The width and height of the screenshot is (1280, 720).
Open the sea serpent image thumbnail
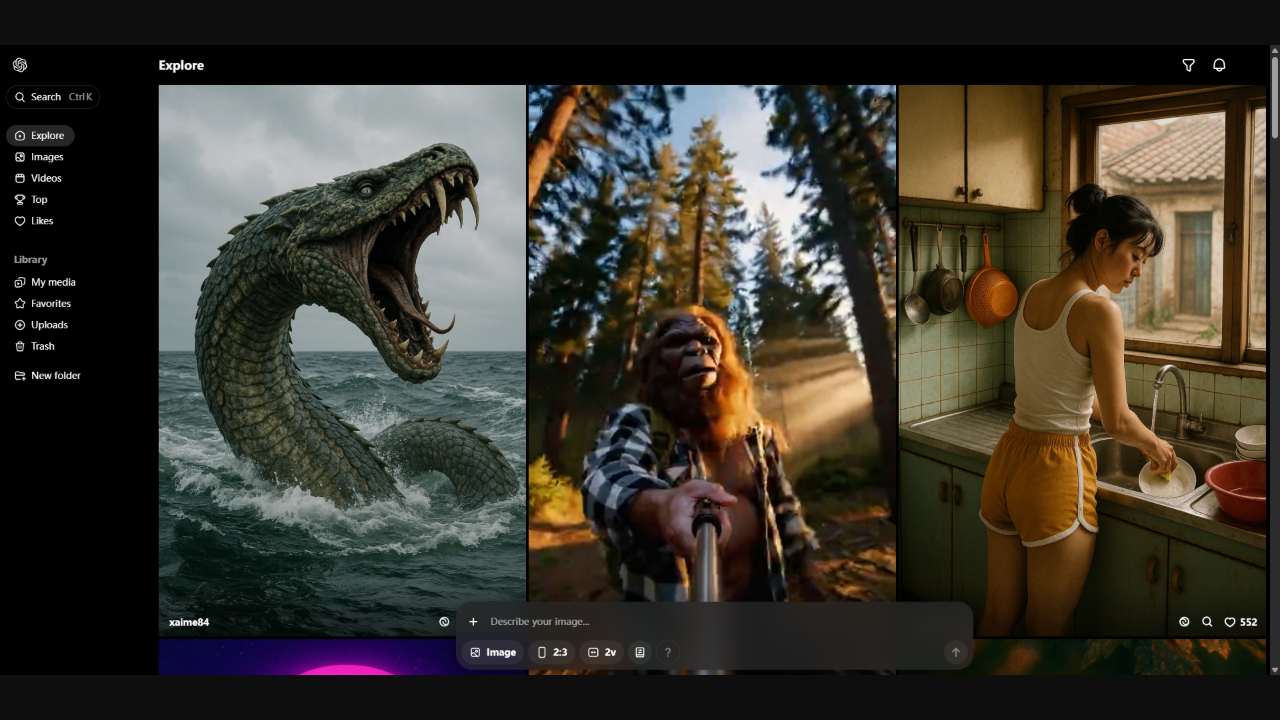(x=342, y=340)
